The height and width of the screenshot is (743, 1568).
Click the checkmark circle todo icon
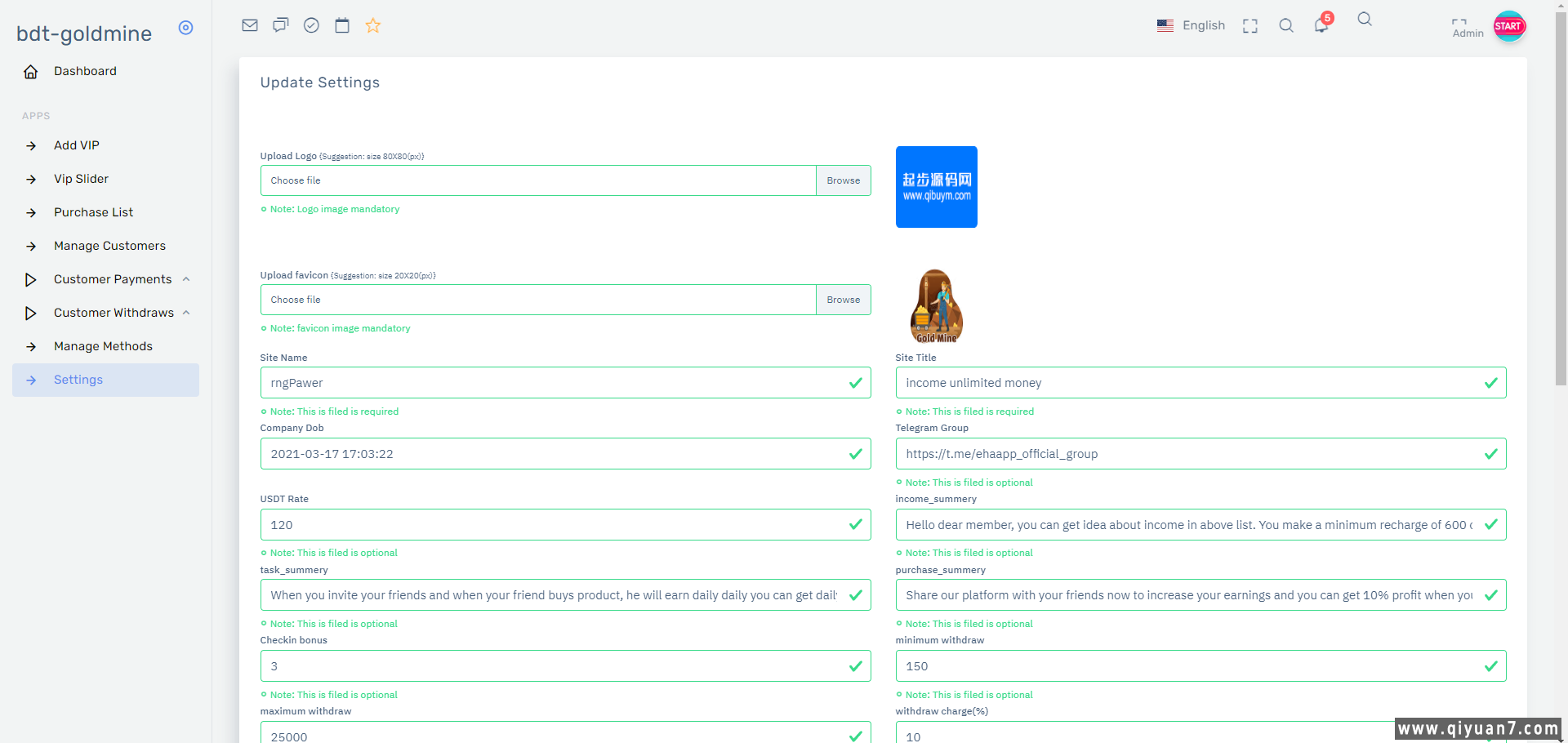point(311,25)
